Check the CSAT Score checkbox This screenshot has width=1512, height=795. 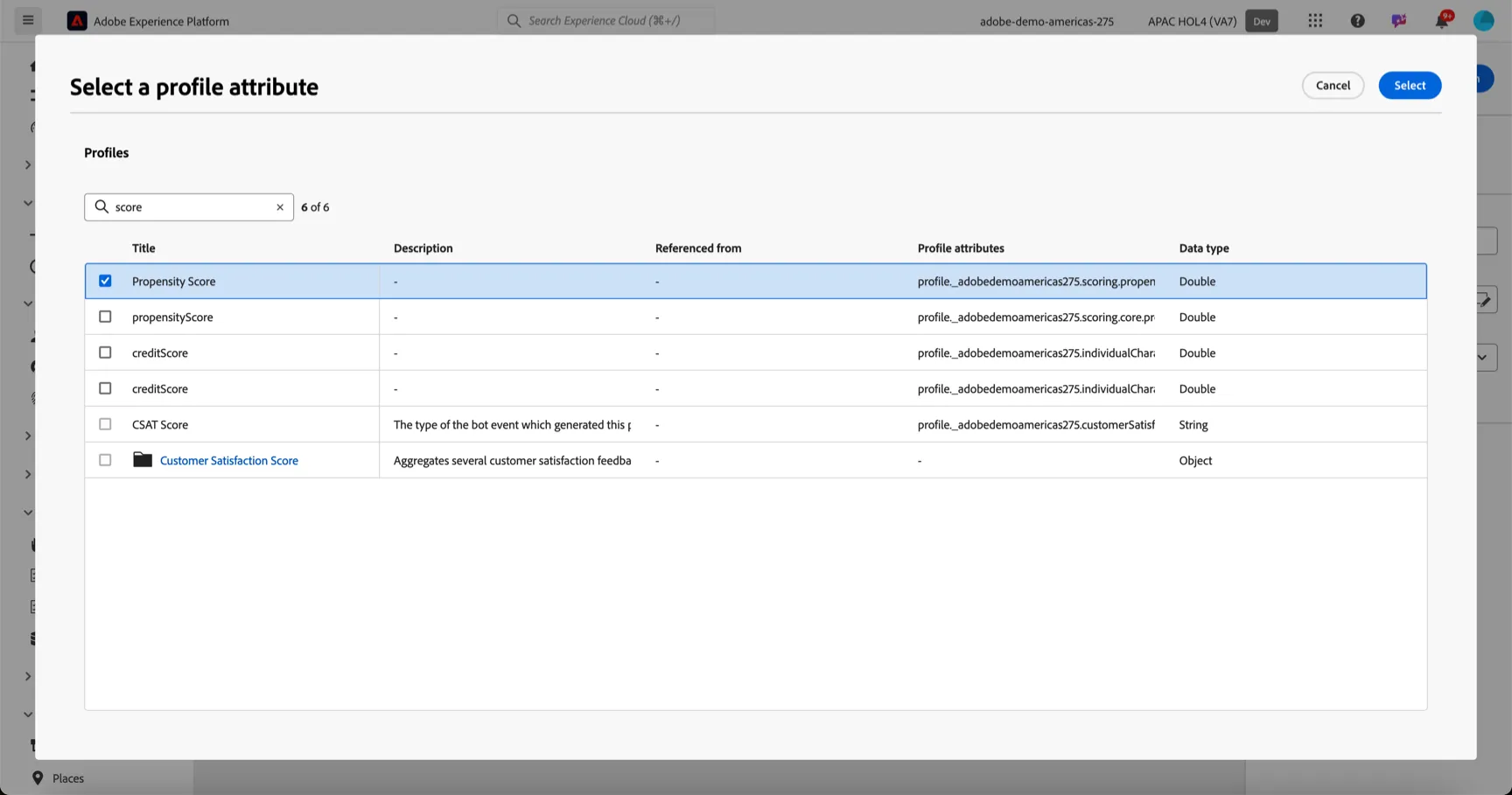click(105, 424)
